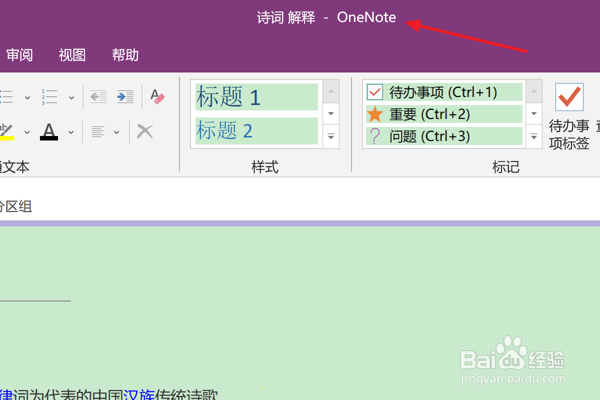Image resolution: width=600 pixels, height=400 pixels.
Task: Apply the font color A icon
Action: [49, 132]
